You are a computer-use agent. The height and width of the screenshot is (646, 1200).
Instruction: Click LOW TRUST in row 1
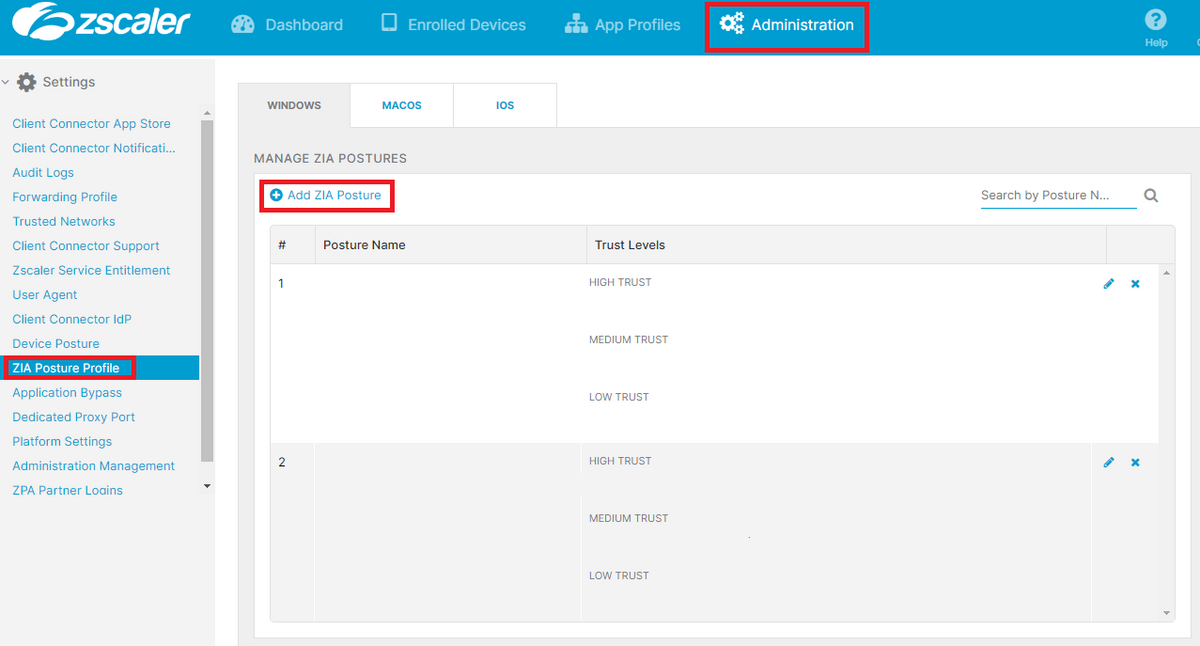619,397
